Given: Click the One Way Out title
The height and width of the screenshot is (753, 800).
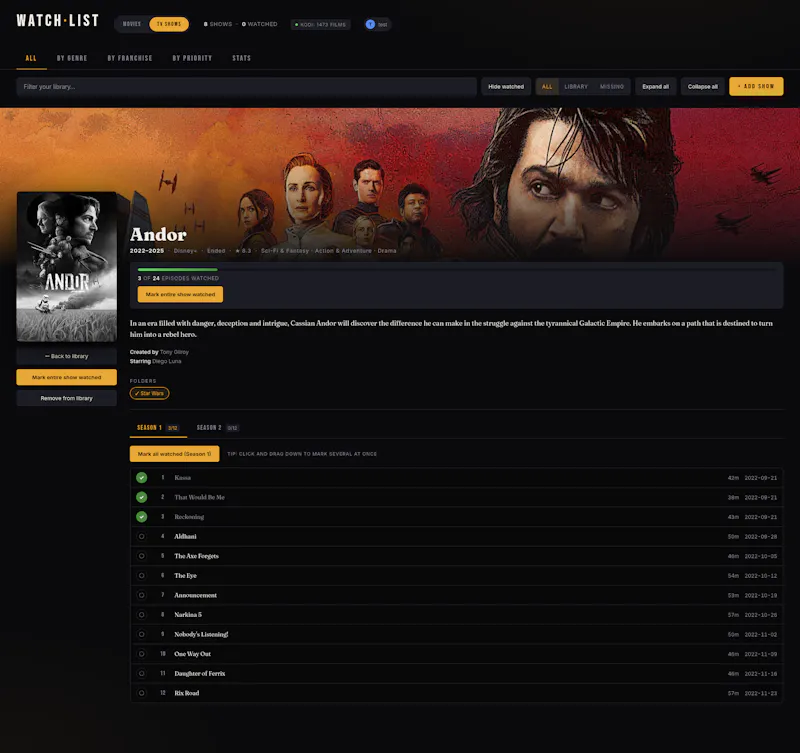Looking at the screenshot, I should [x=192, y=654].
